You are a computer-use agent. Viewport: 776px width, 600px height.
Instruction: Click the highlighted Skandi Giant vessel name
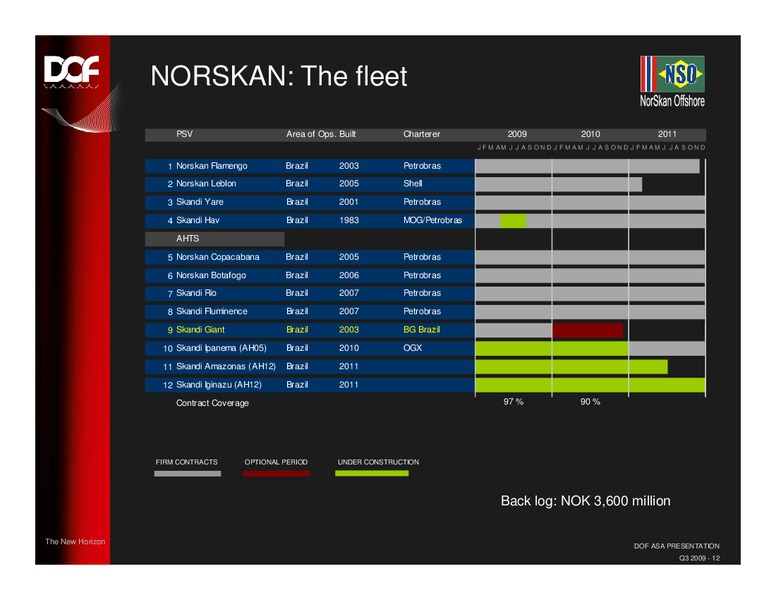(200, 330)
